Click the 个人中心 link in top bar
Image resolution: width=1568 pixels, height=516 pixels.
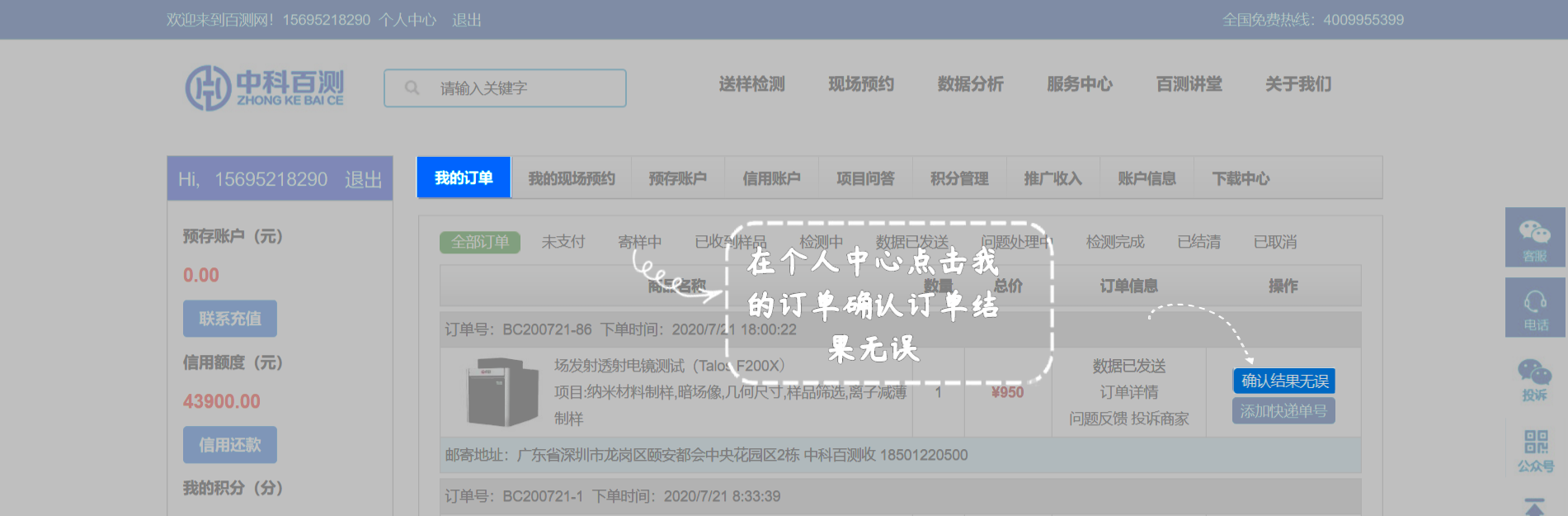pos(407,20)
